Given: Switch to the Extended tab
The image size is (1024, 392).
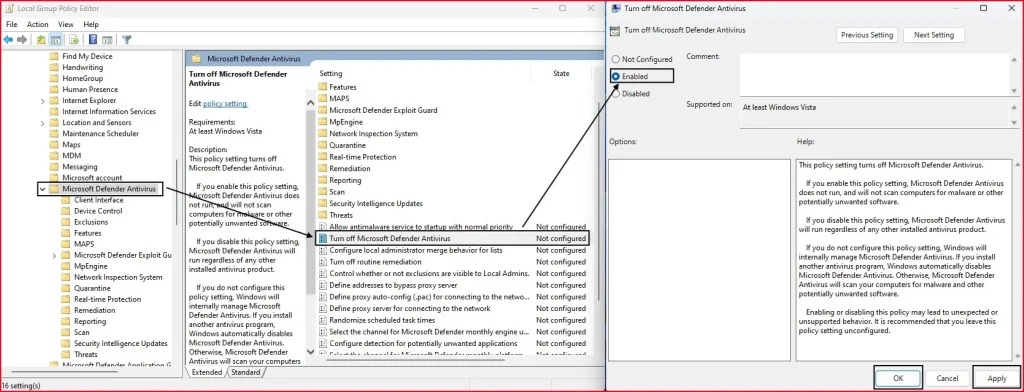Looking at the screenshot, I should tap(207, 372).
